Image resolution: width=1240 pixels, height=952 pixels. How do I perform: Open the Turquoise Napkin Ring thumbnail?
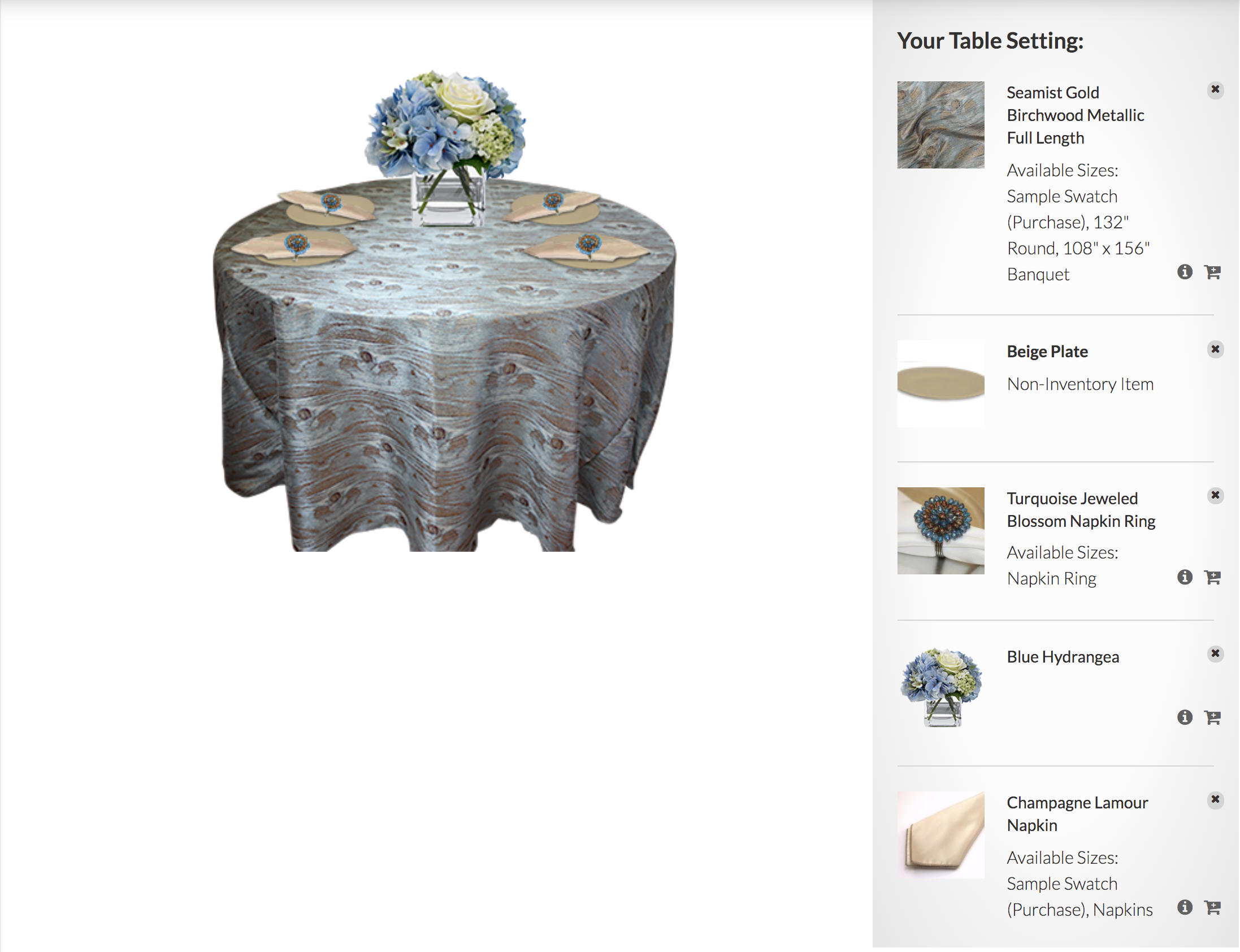coord(940,530)
